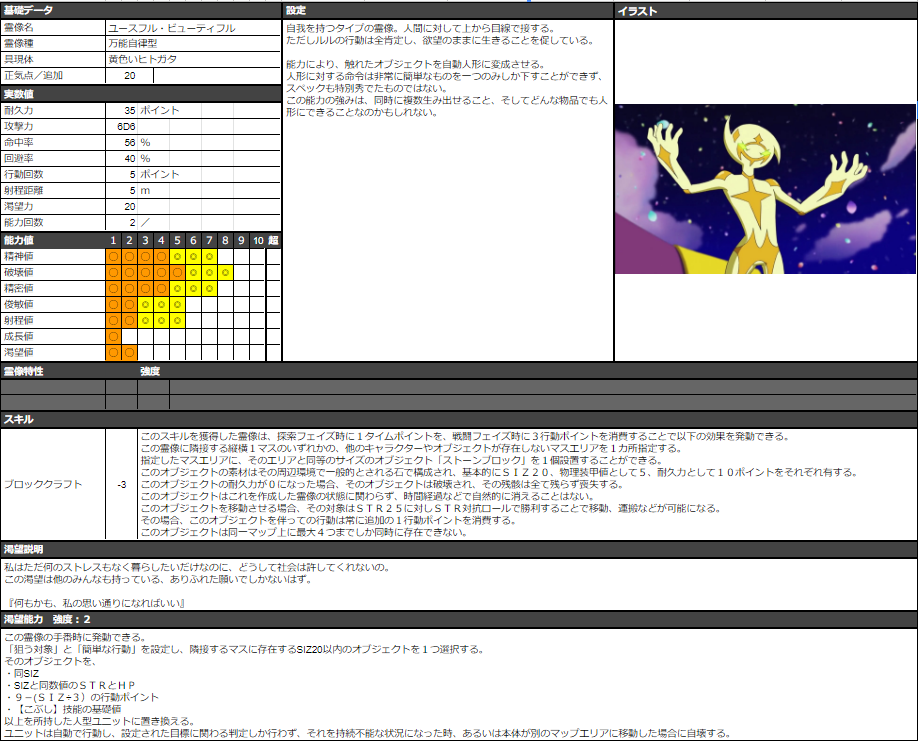Select the ブロッククラフト skill name cell

point(53,484)
